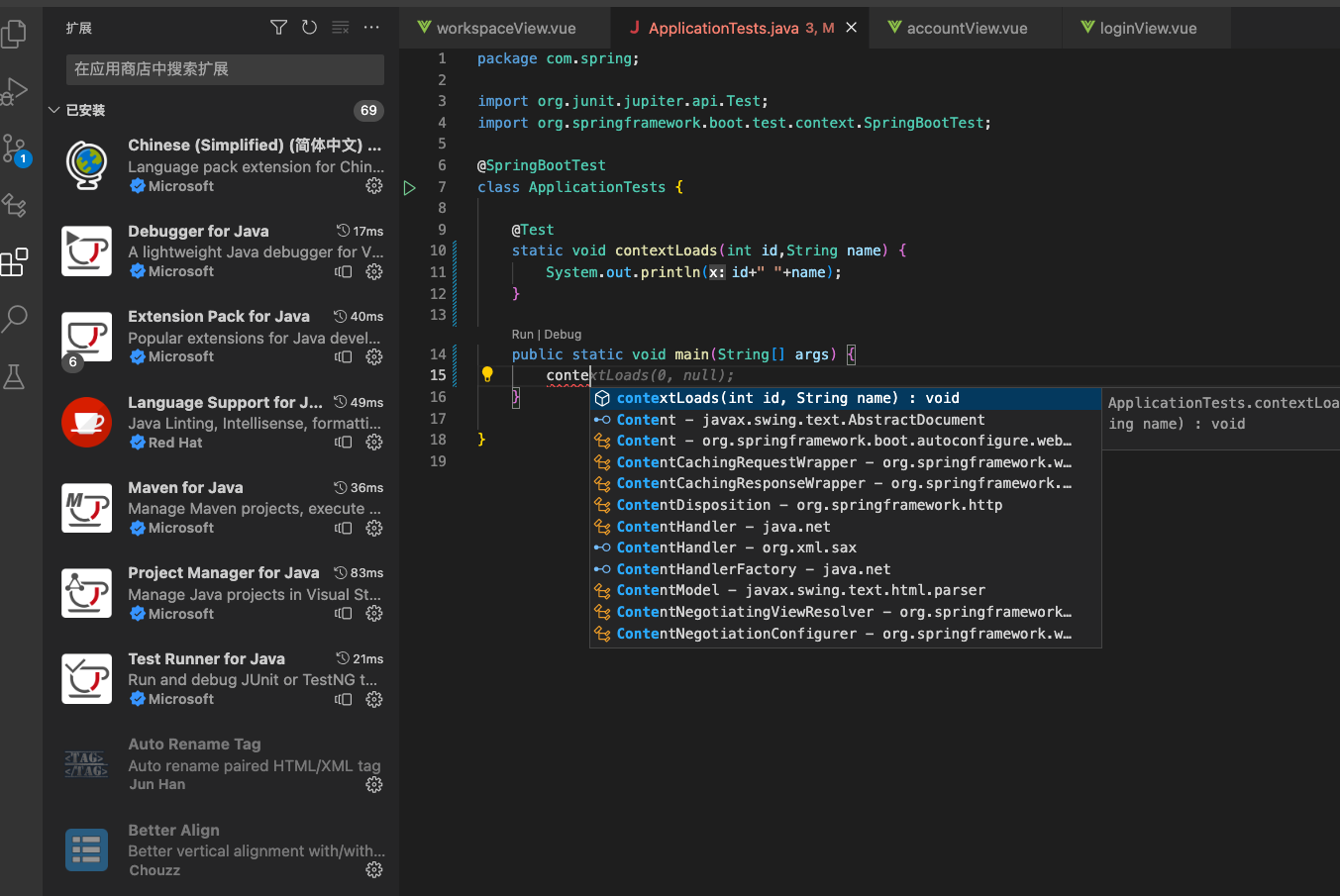Click the Run codelens above the main method

click(522, 334)
